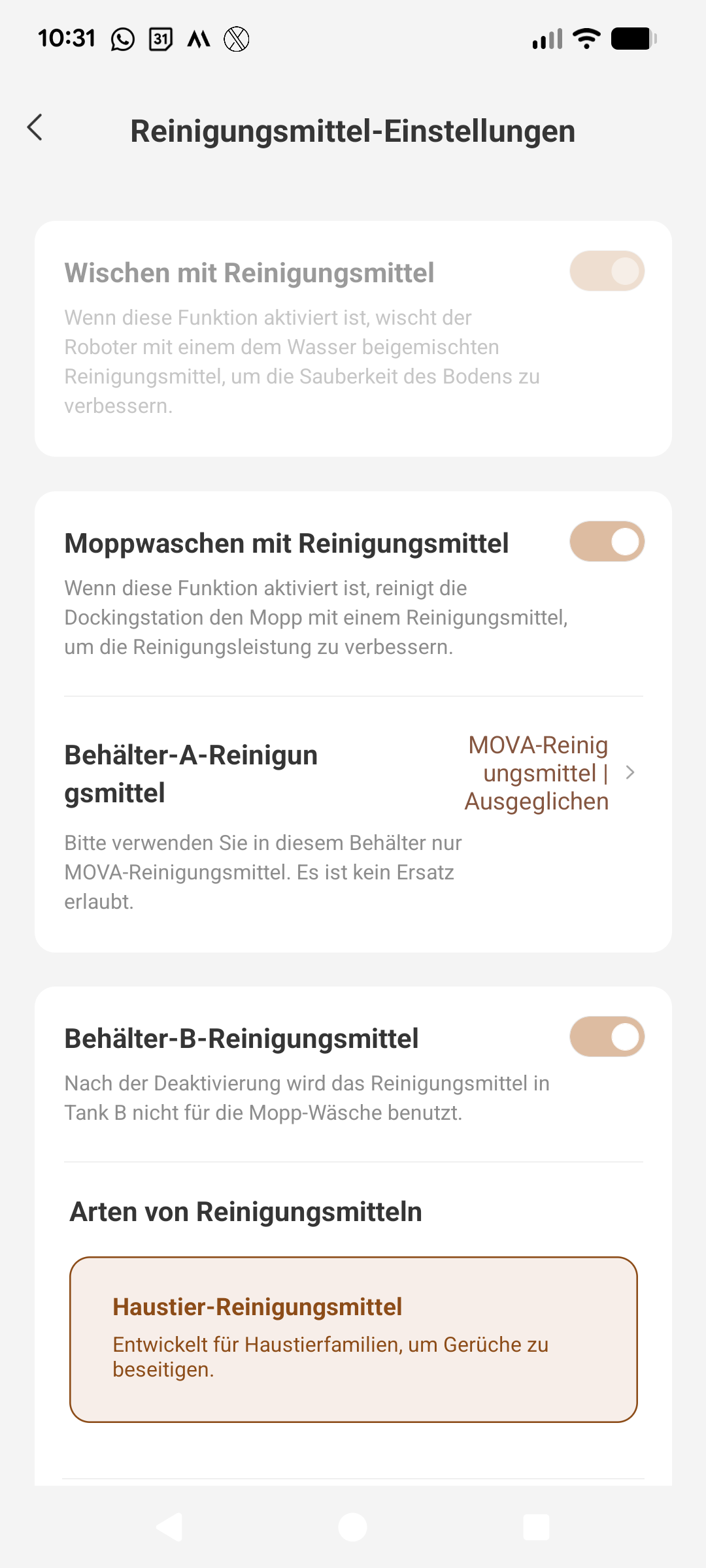Tap the Behälter-B-Reinigungsmittel heading
706x1568 pixels.
(241, 1039)
